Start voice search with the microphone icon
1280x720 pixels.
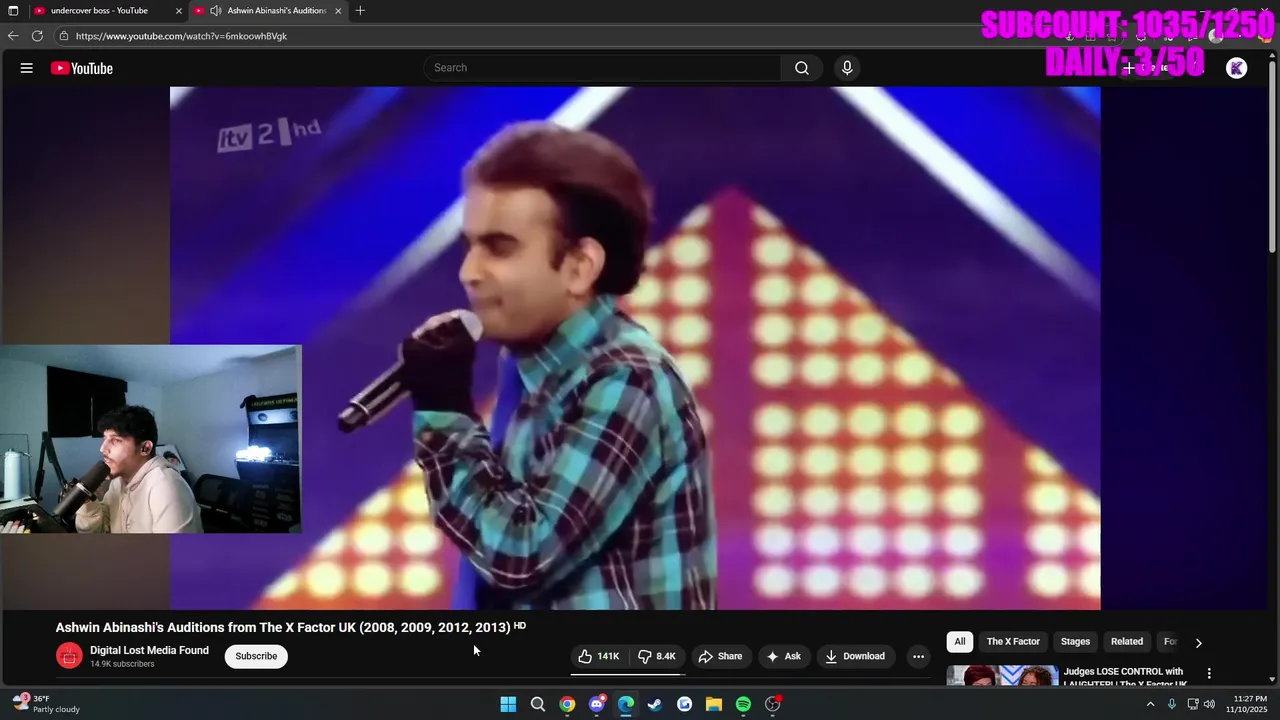(847, 68)
